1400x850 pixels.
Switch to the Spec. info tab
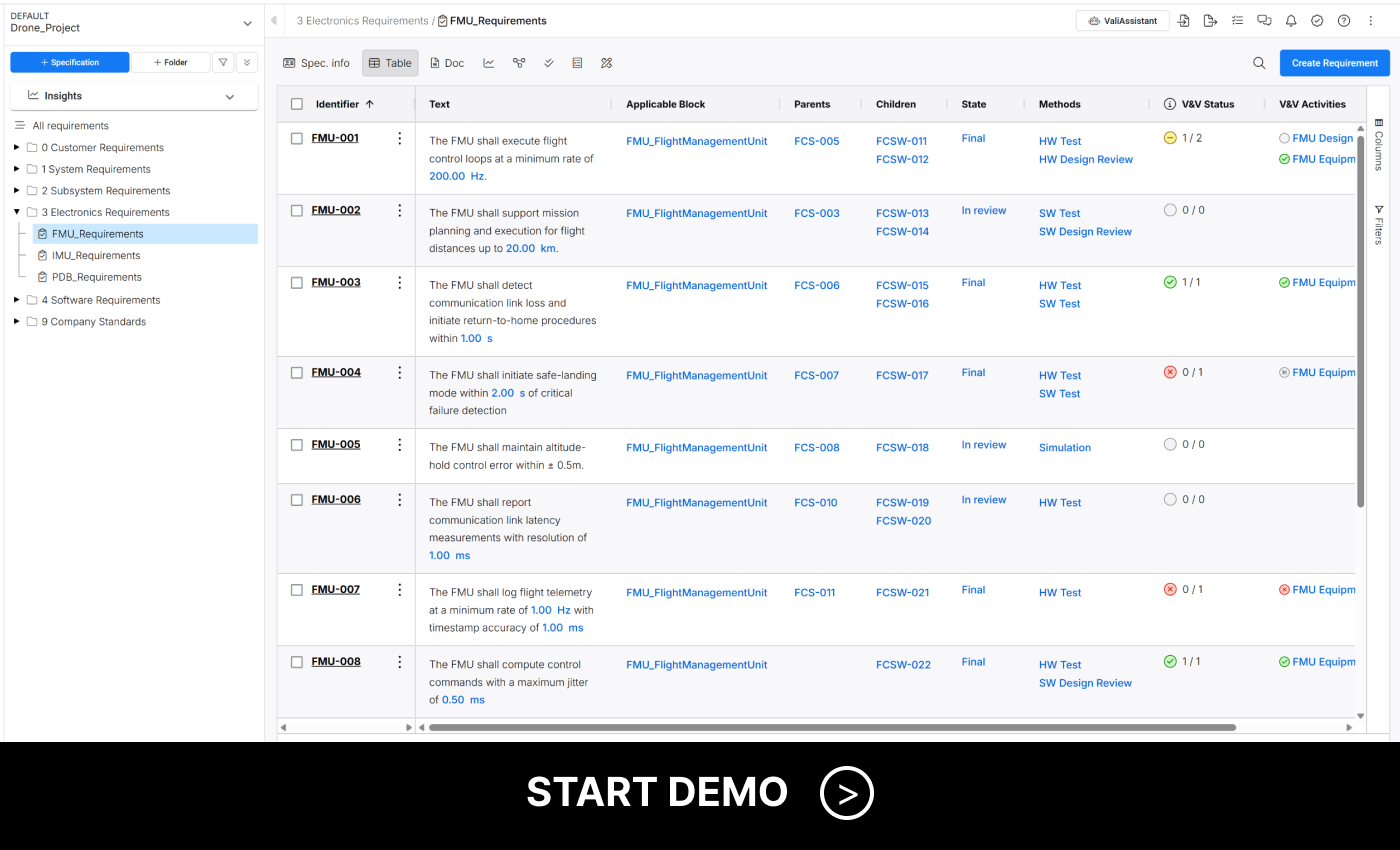[317, 63]
